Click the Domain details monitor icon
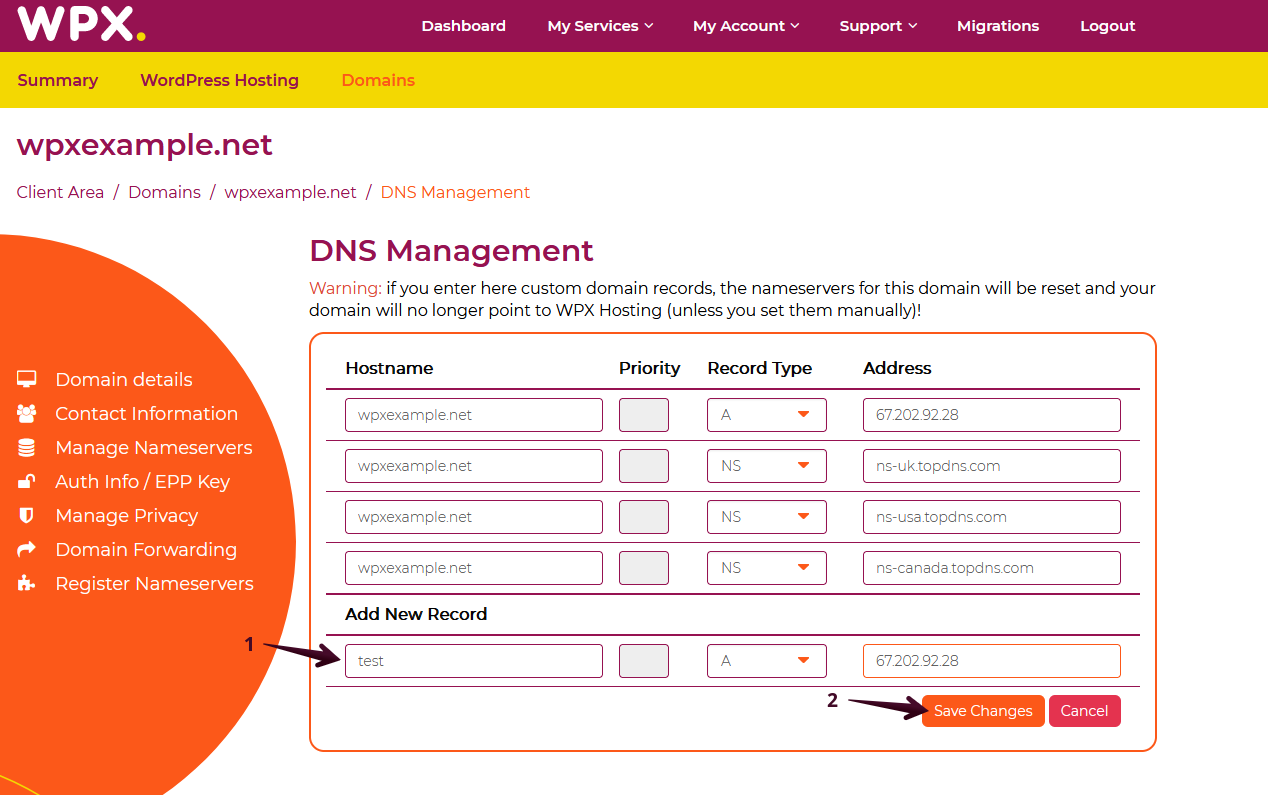Image resolution: width=1268 pixels, height=795 pixels. pyautogui.click(x=27, y=379)
